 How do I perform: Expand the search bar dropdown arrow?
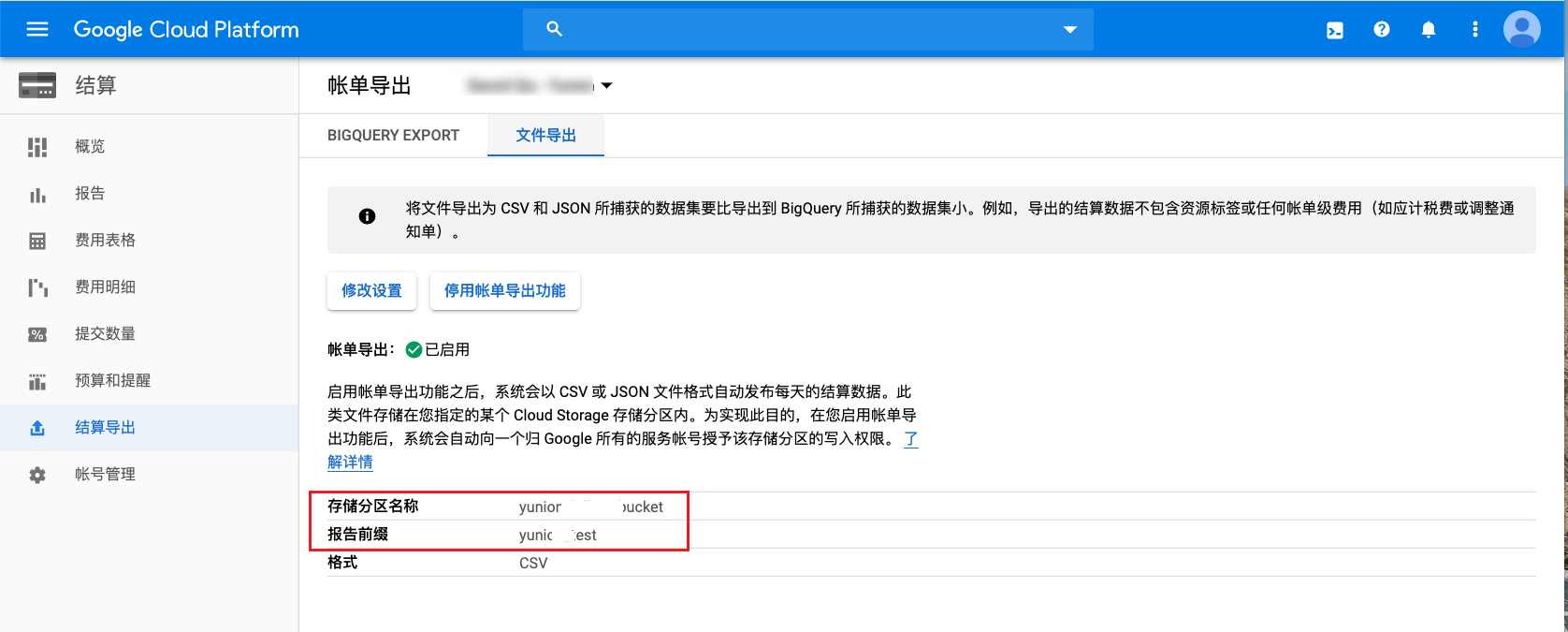1070,30
